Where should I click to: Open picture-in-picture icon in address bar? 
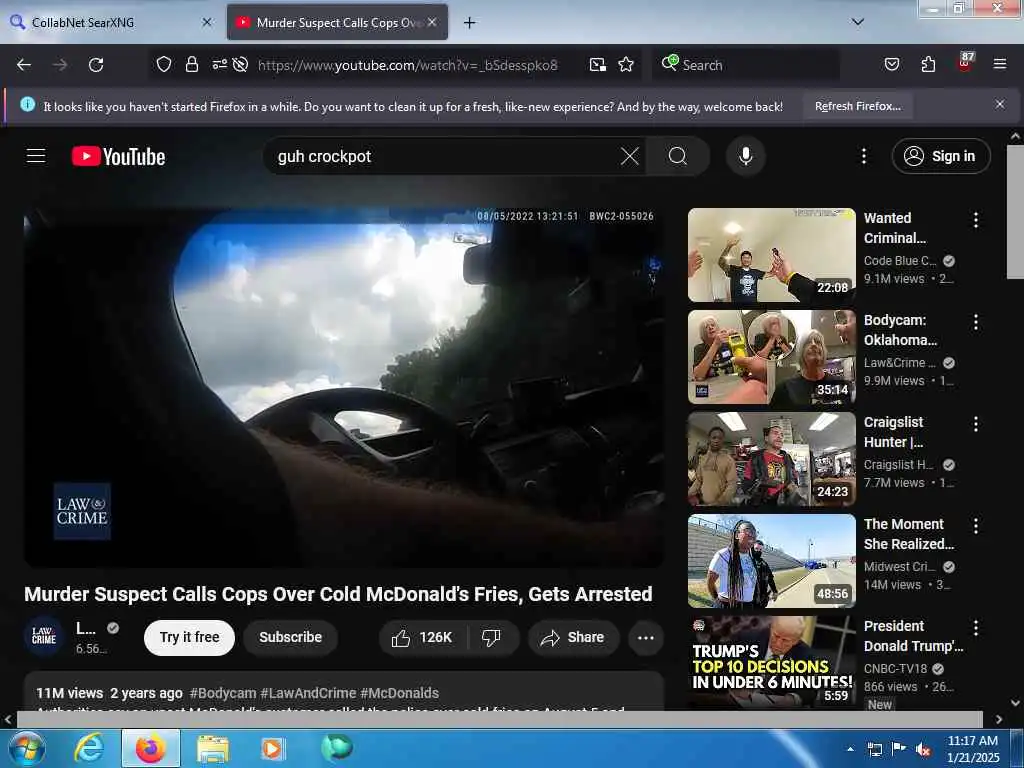coord(598,65)
